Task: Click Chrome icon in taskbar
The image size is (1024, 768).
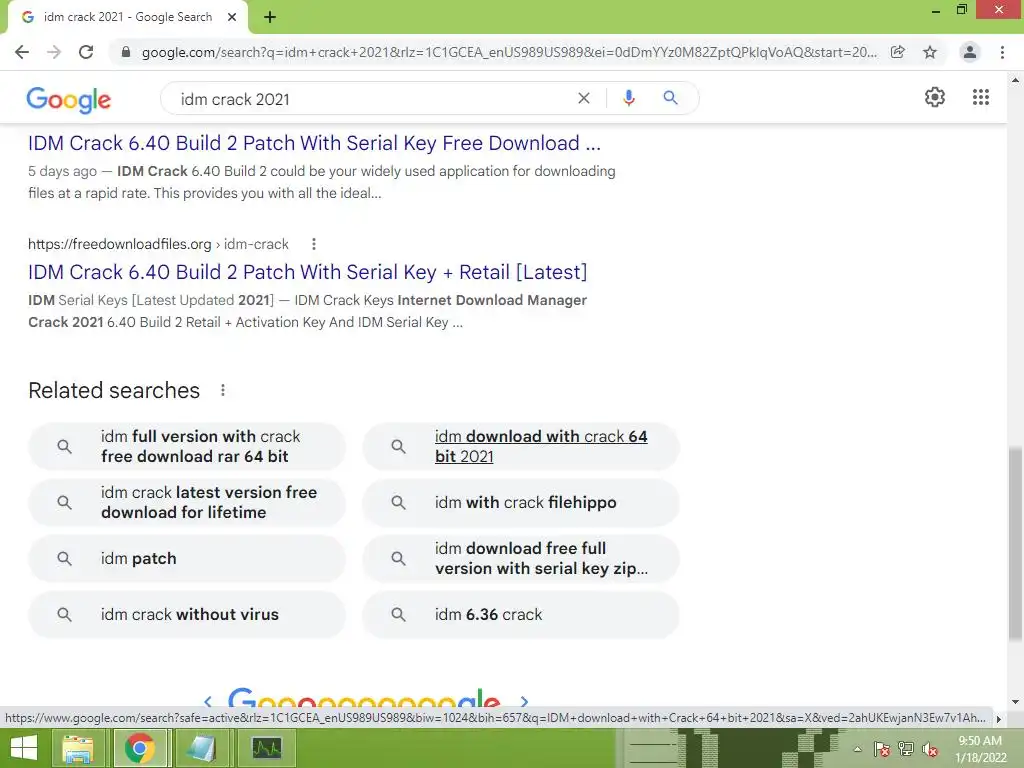Action: pyautogui.click(x=140, y=748)
